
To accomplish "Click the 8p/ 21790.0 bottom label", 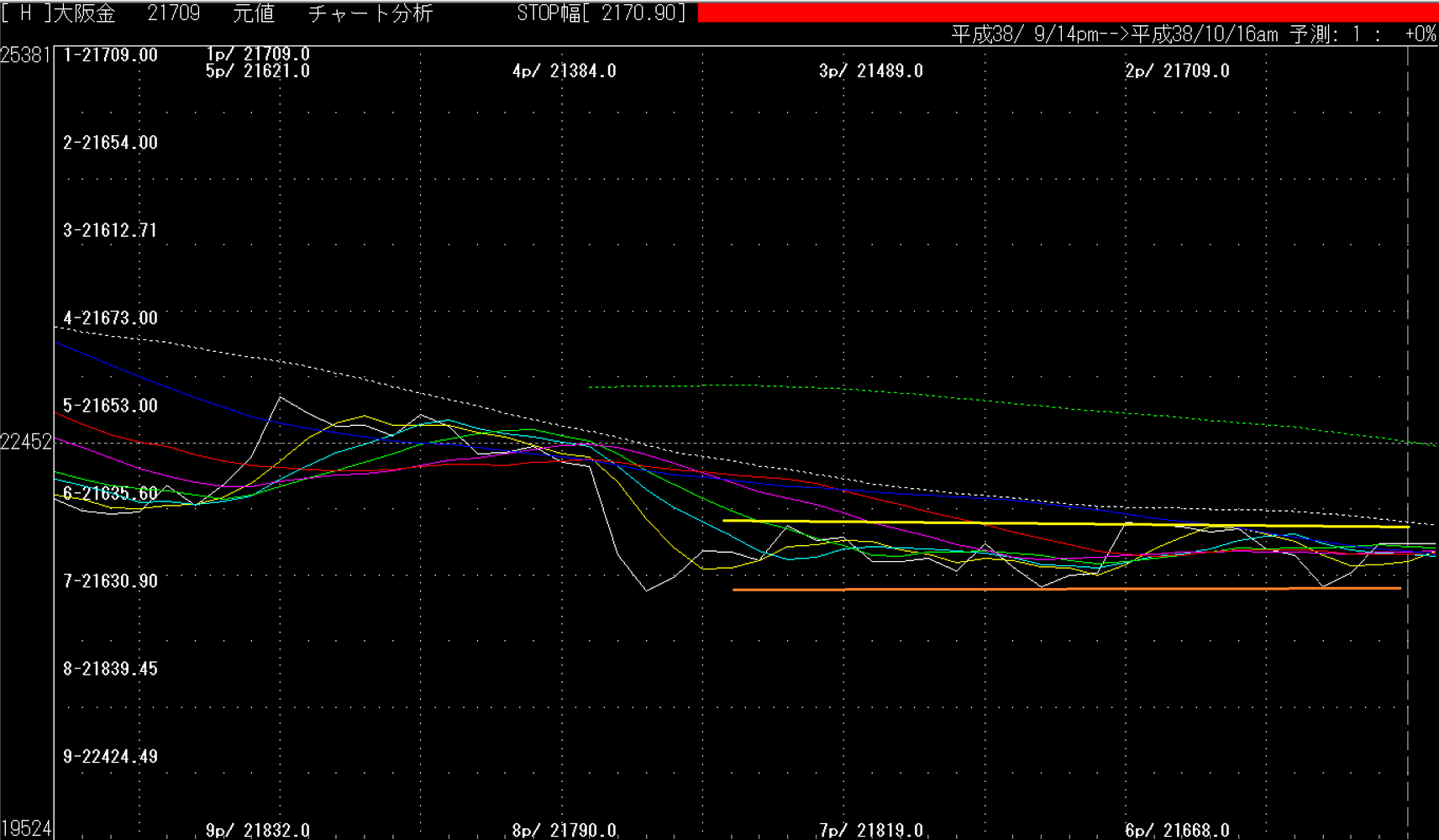I will 565,831.
